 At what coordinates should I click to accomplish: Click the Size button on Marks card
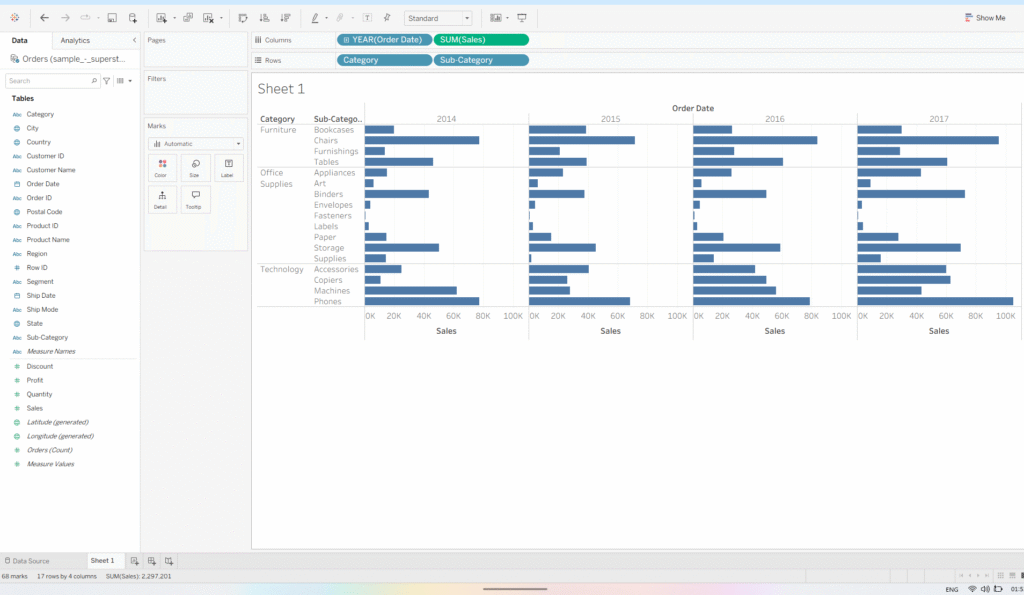click(195, 167)
